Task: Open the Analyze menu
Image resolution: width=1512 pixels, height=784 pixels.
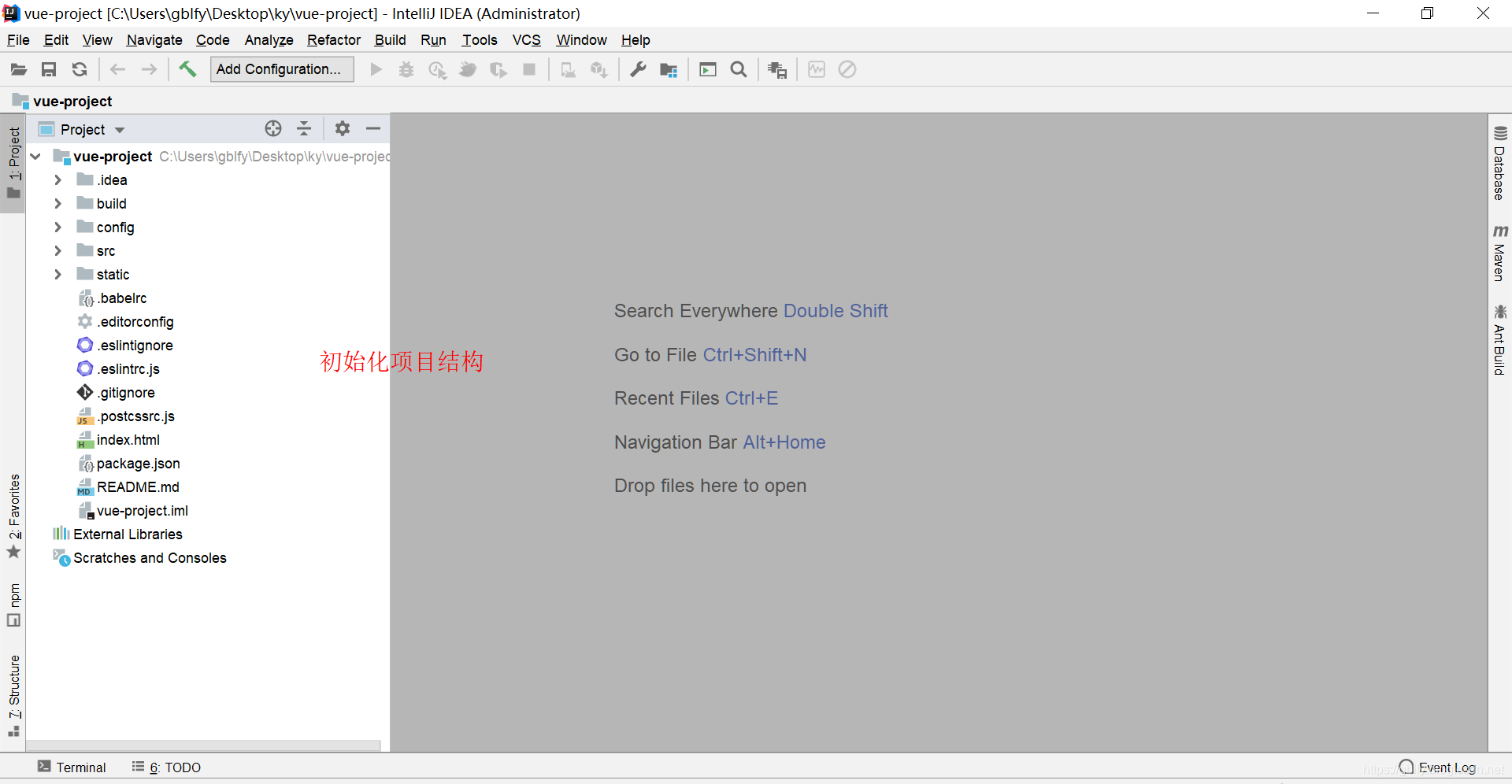Action: (269, 40)
